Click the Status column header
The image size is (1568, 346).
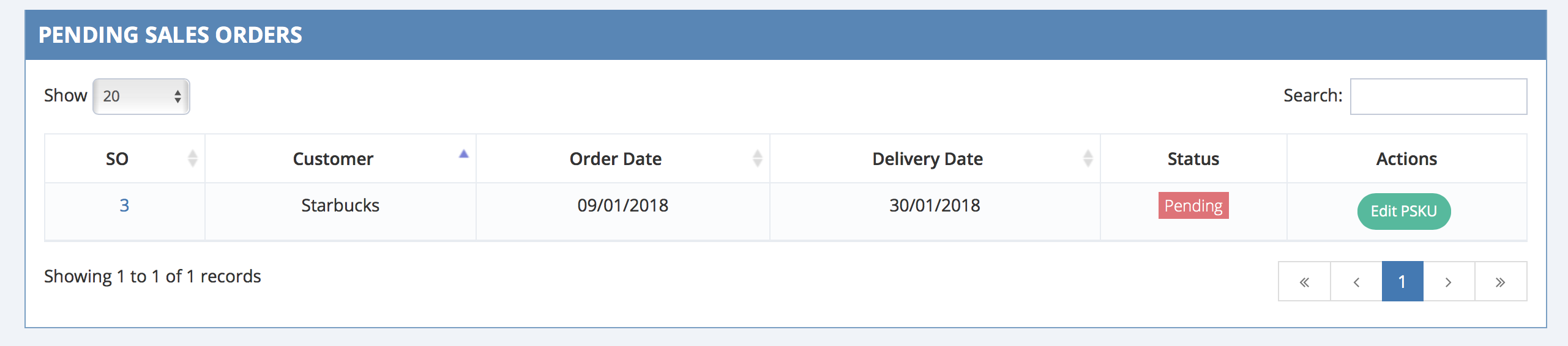pyautogui.click(x=1193, y=159)
